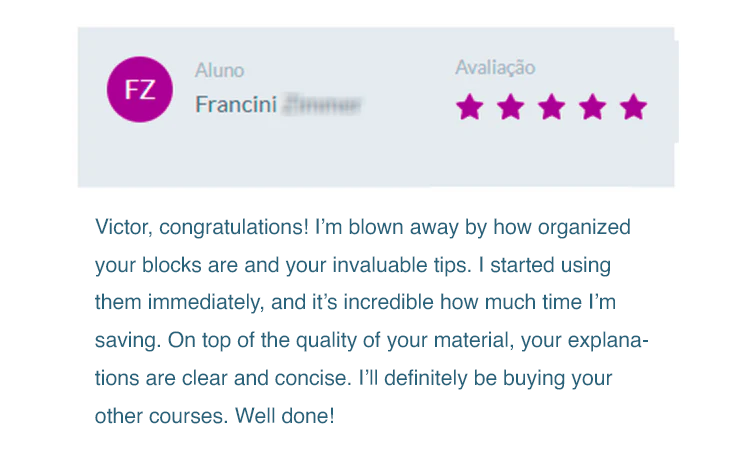Click the FZ avatar circle
Image resolution: width=750 pixels, height=457 pixels.
coord(140,89)
